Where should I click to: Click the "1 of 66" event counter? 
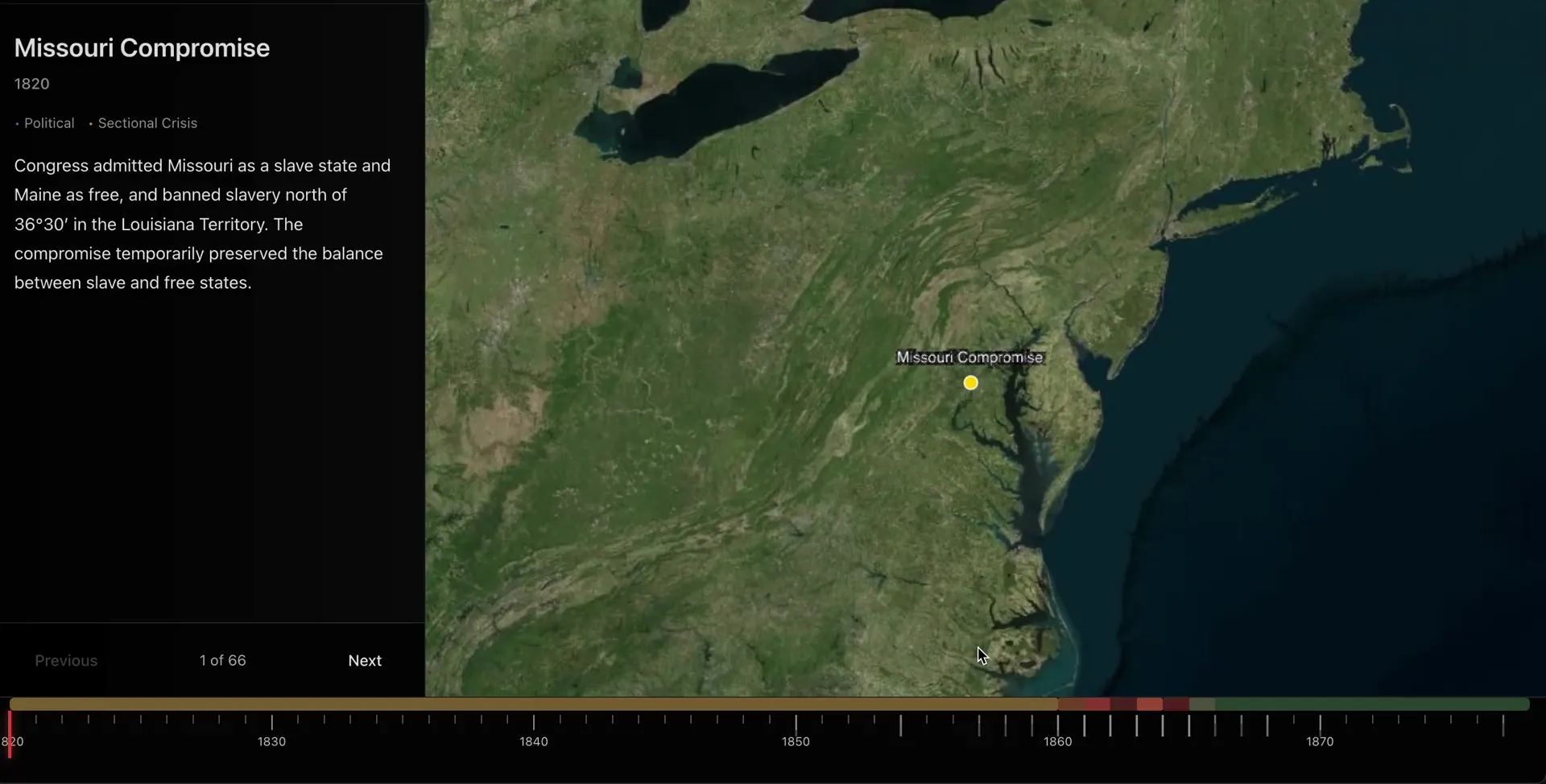[223, 661]
